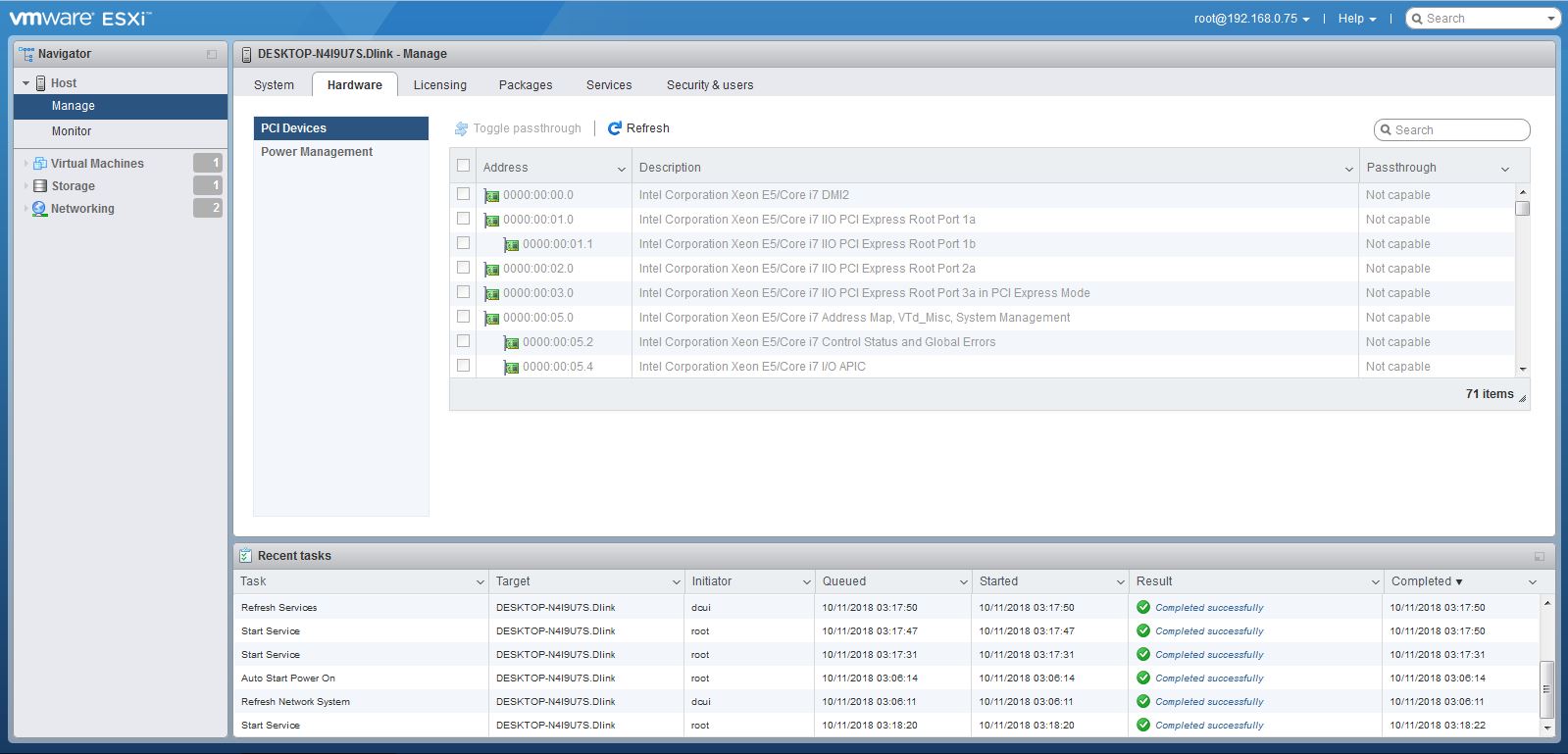Viewport: 1568px width, 754px height.
Task: Check the box for device 0000:00:05.2
Action: pos(464,341)
